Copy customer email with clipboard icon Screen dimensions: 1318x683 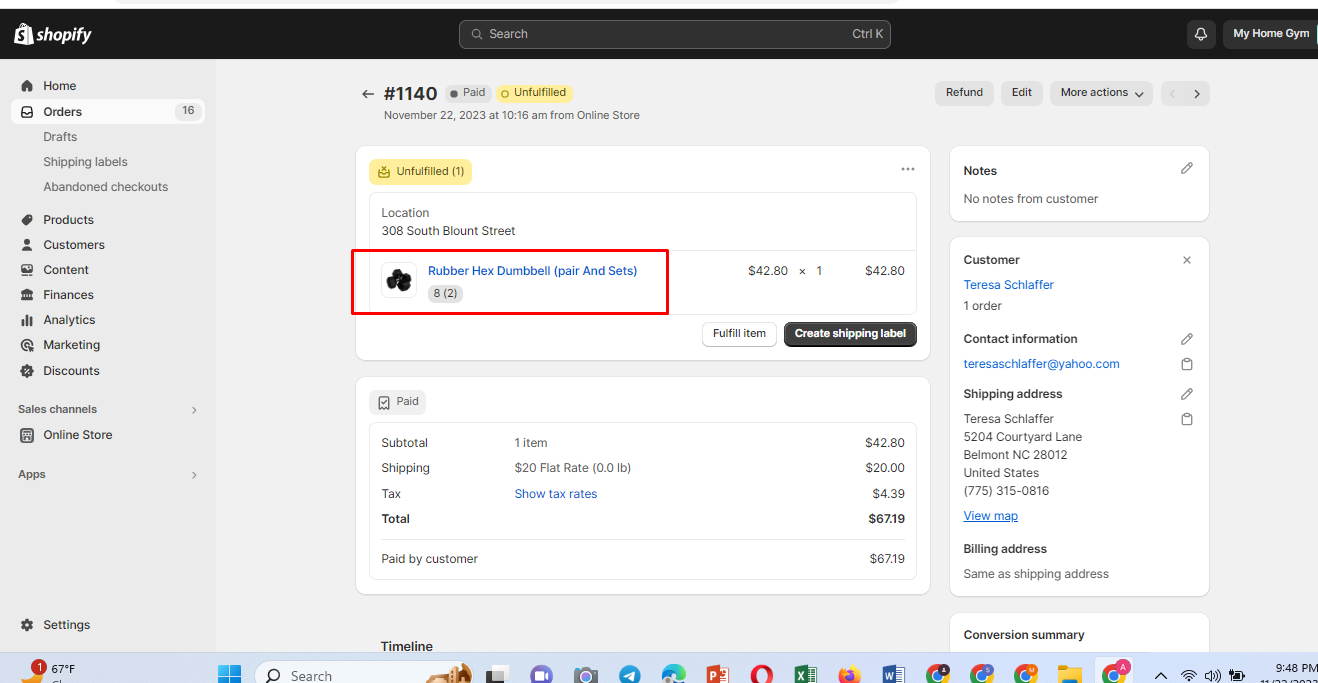point(1186,364)
